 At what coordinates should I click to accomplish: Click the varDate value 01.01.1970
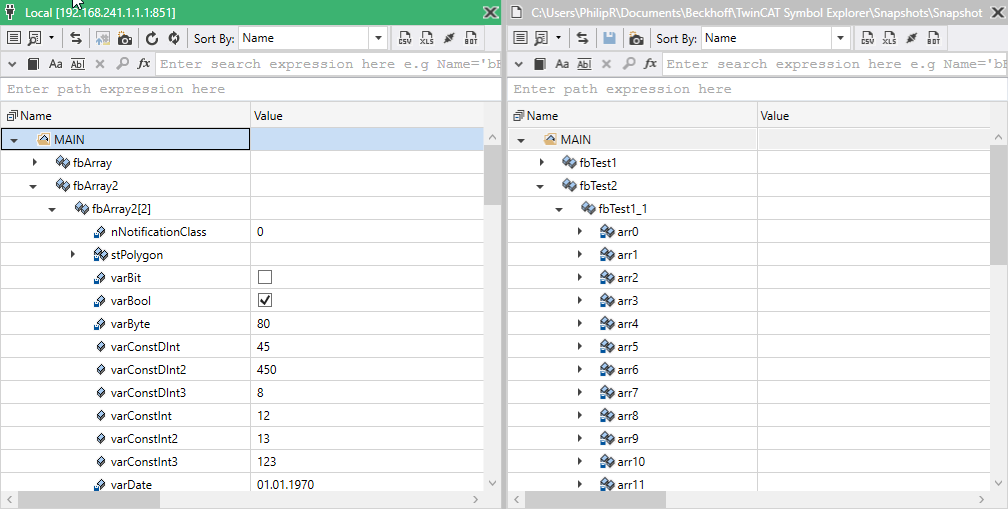point(285,485)
